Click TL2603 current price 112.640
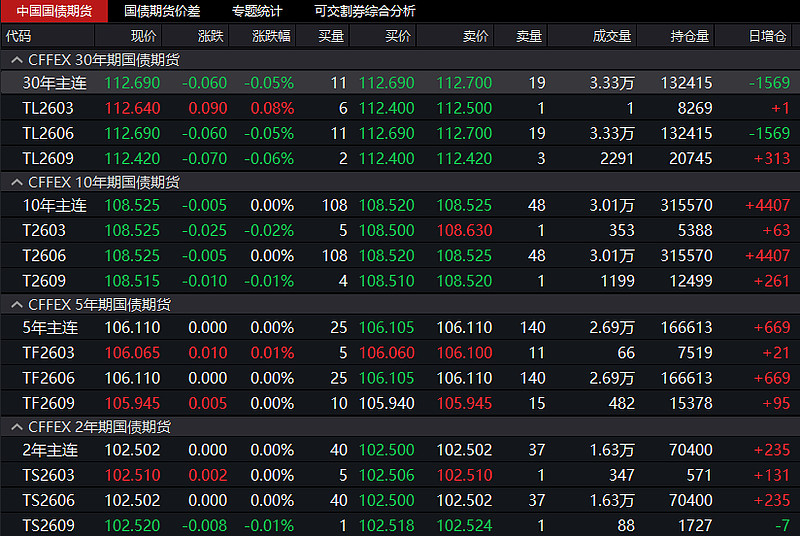 132,108
